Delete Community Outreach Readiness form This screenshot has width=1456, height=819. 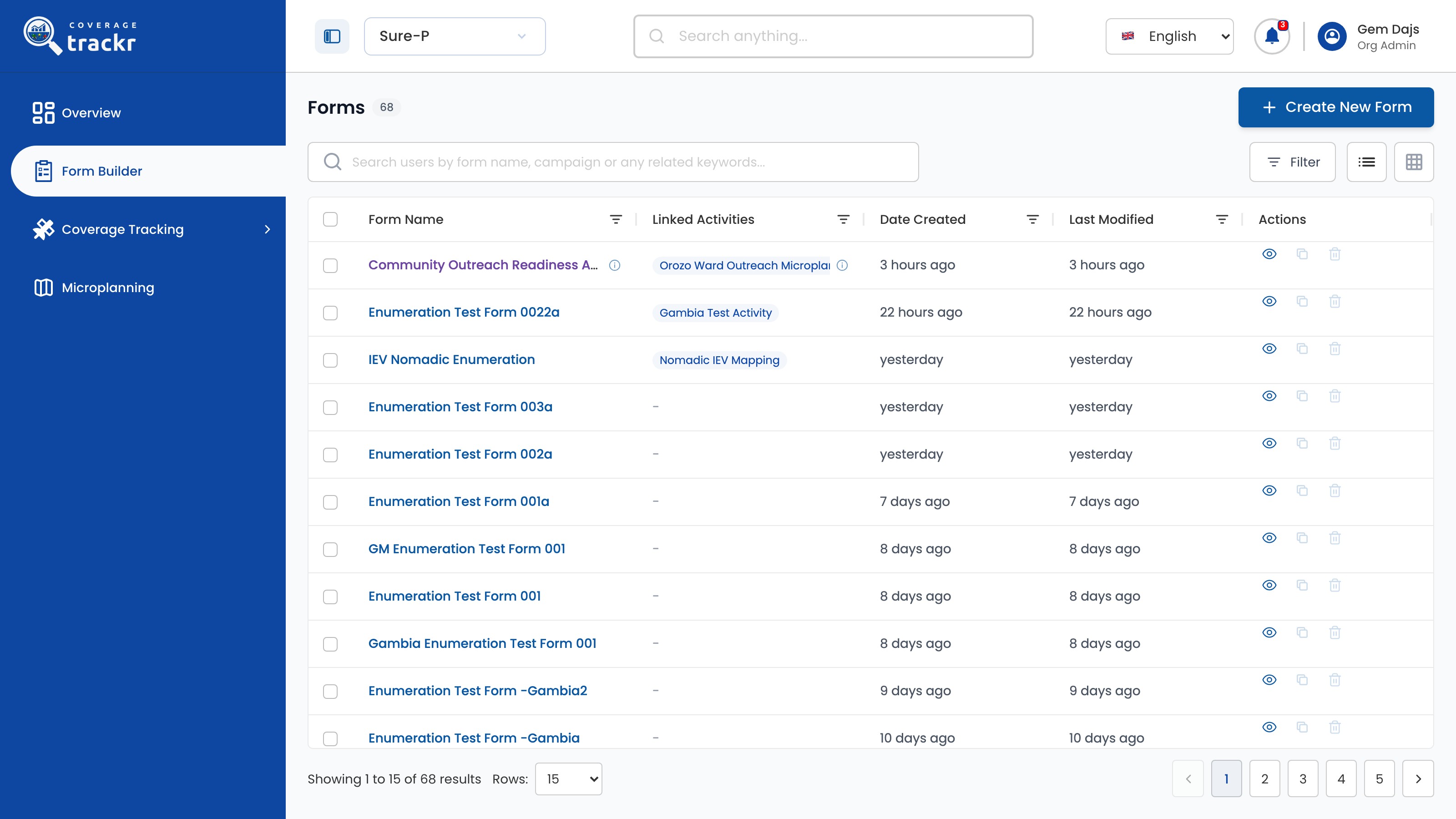1335,254
